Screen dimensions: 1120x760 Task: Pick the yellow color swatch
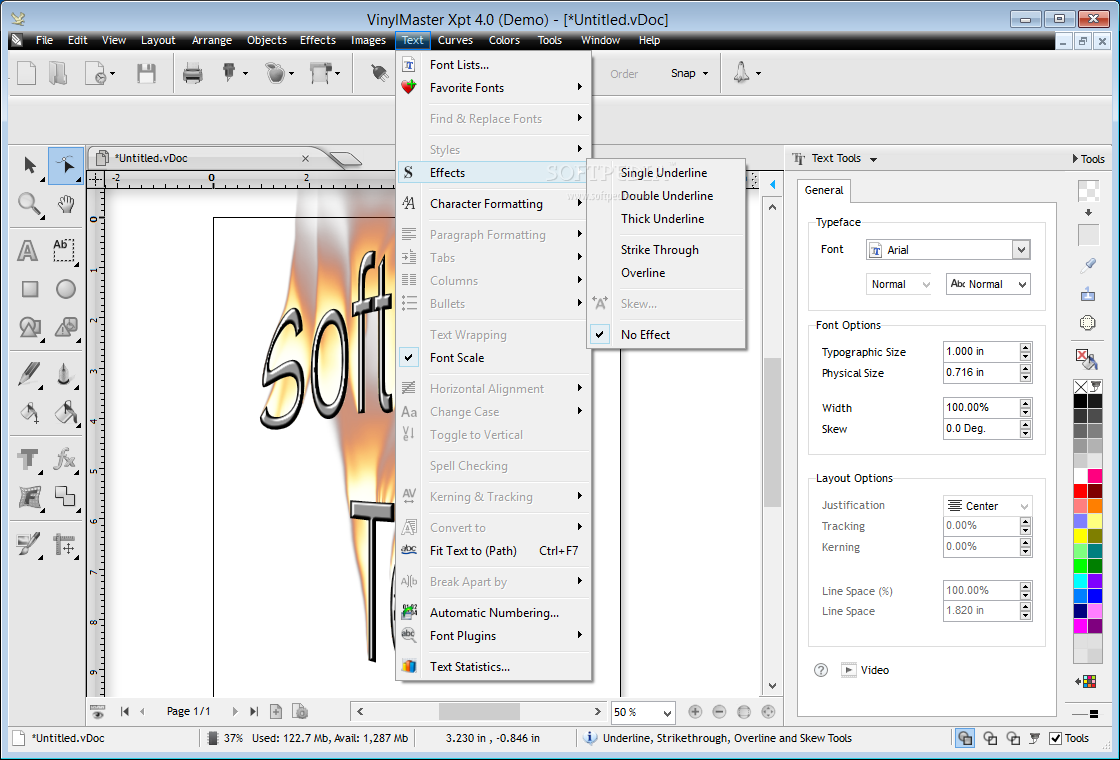(x=1080, y=536)
